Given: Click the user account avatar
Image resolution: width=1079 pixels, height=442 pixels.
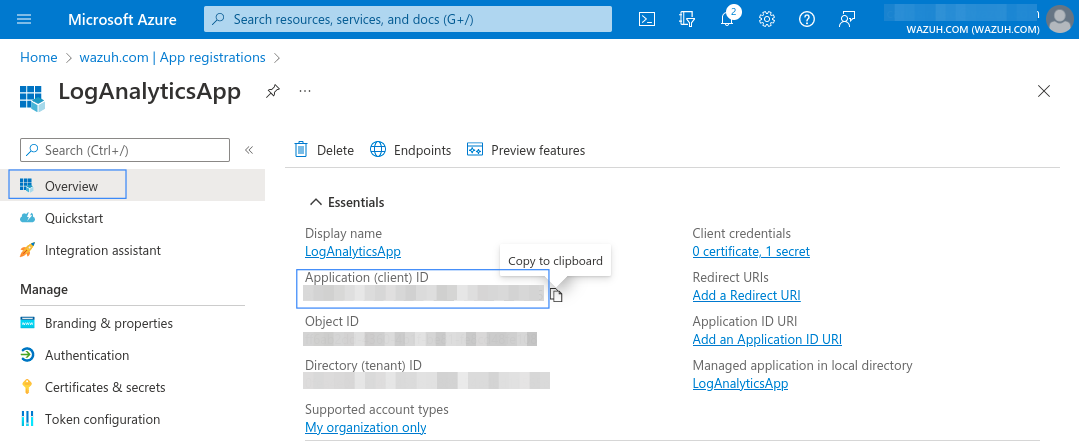Looking at the screenshot, I should 1060,19.
